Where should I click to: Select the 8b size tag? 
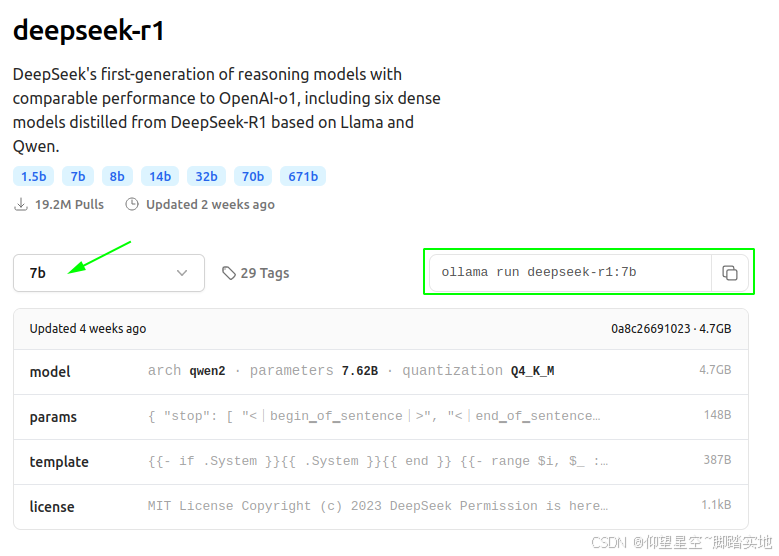[117, 176]
